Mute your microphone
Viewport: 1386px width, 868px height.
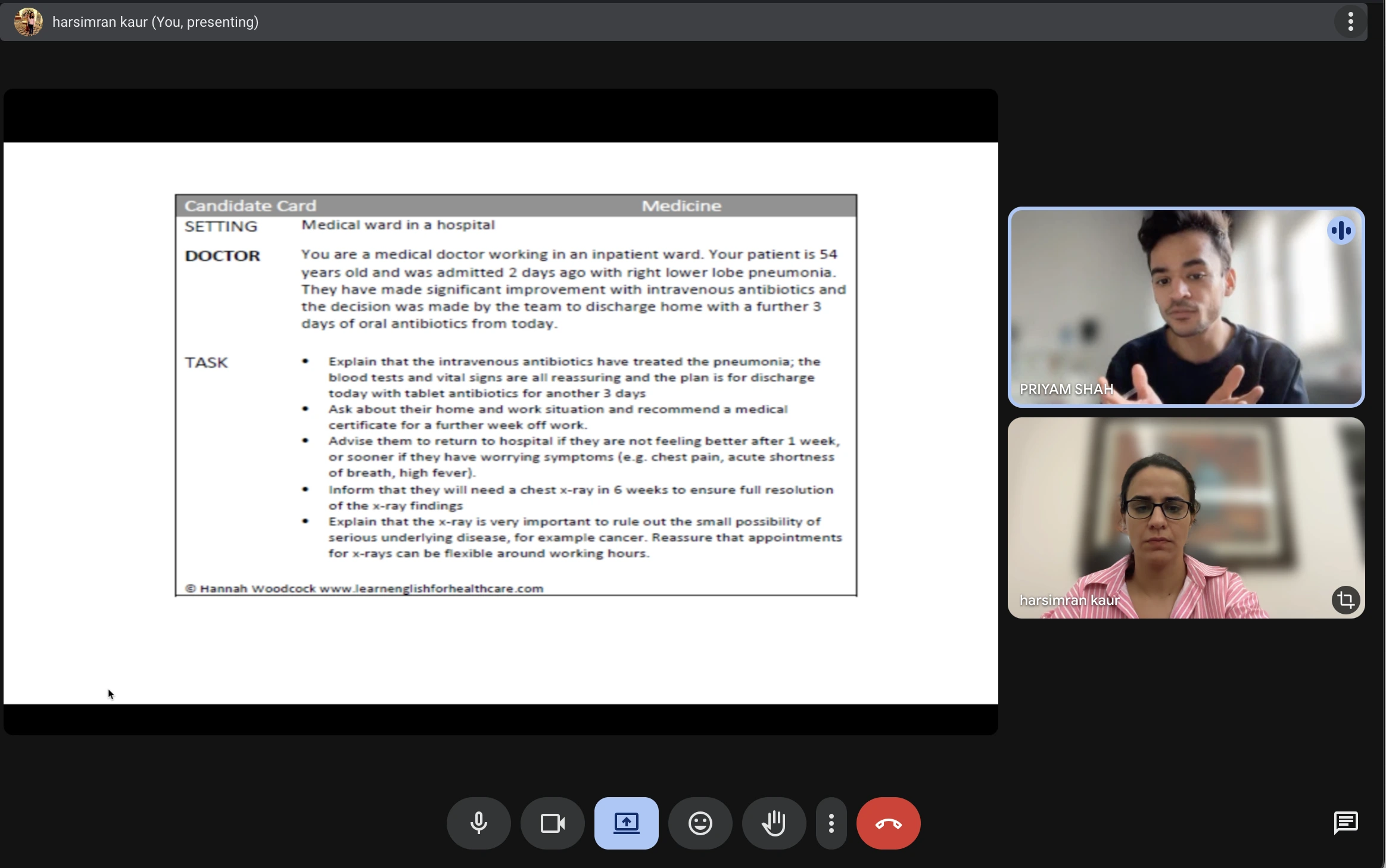478,823
